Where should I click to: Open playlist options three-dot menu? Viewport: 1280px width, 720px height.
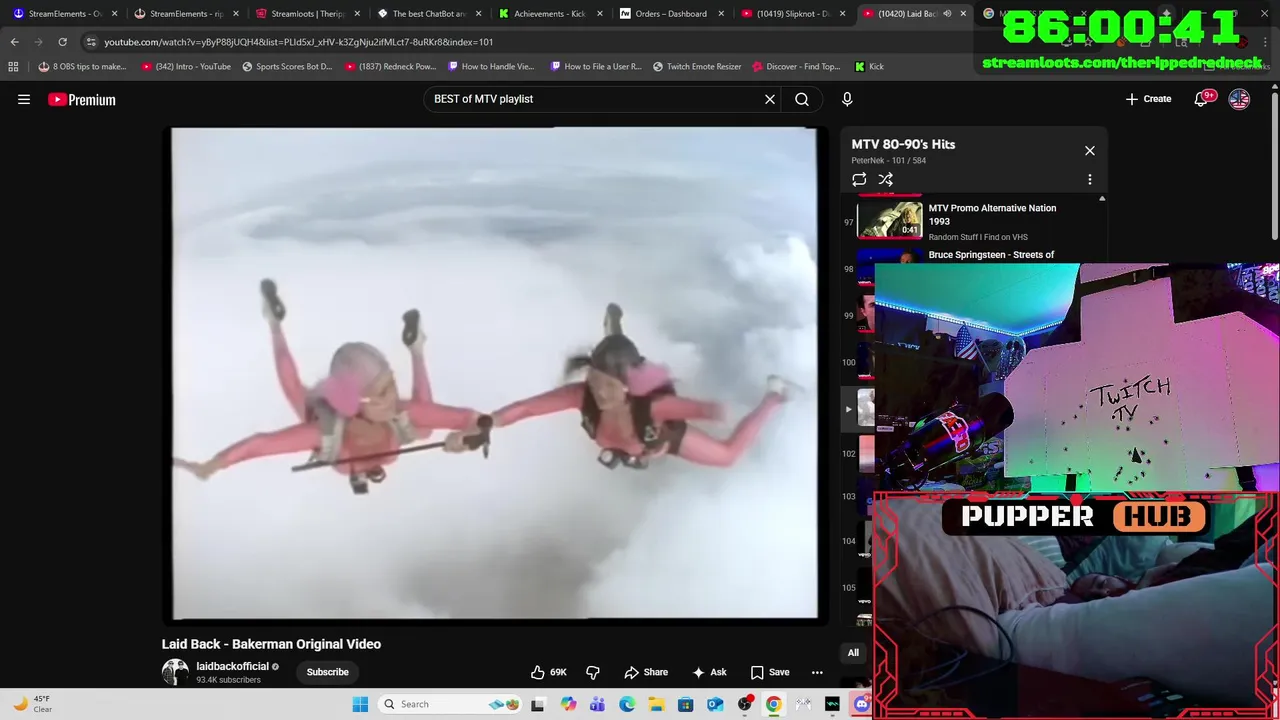(x=1090, y=180)
